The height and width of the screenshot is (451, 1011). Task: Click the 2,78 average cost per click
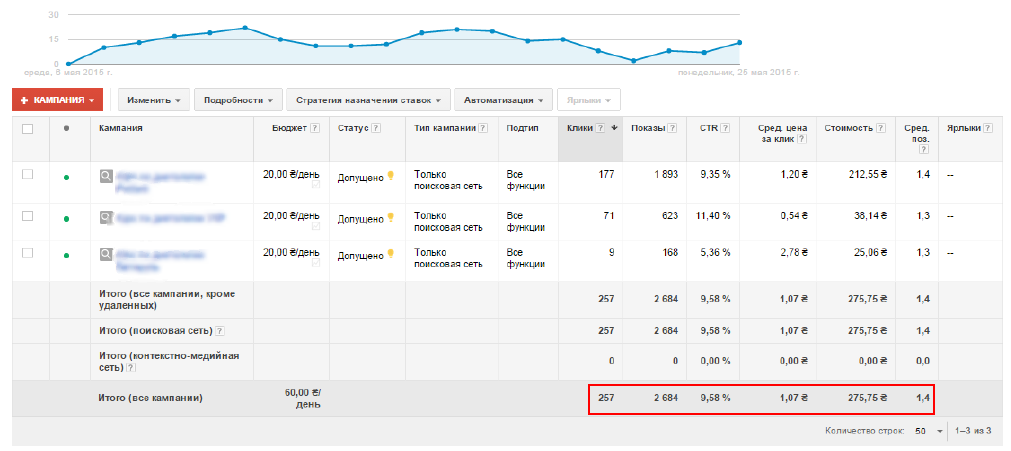792,252
